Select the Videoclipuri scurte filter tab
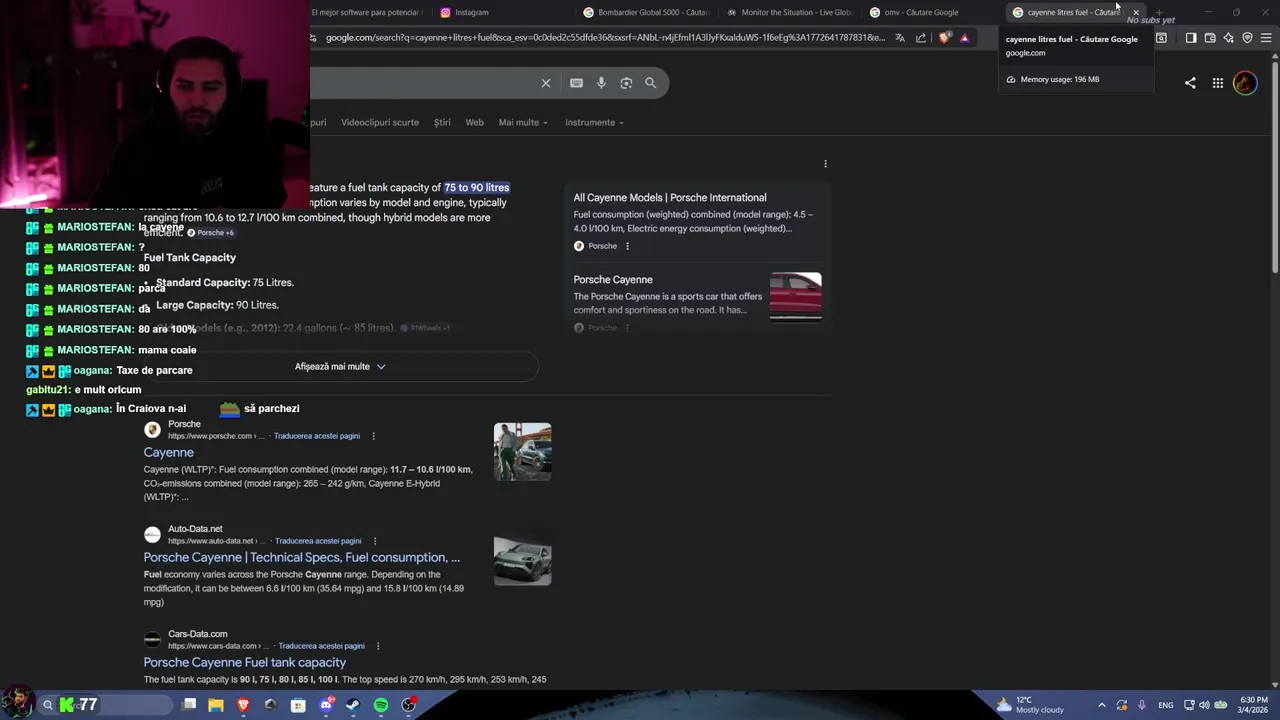Screen dimensions: 1280x720 pyautogui.click(x=380, y=122)
